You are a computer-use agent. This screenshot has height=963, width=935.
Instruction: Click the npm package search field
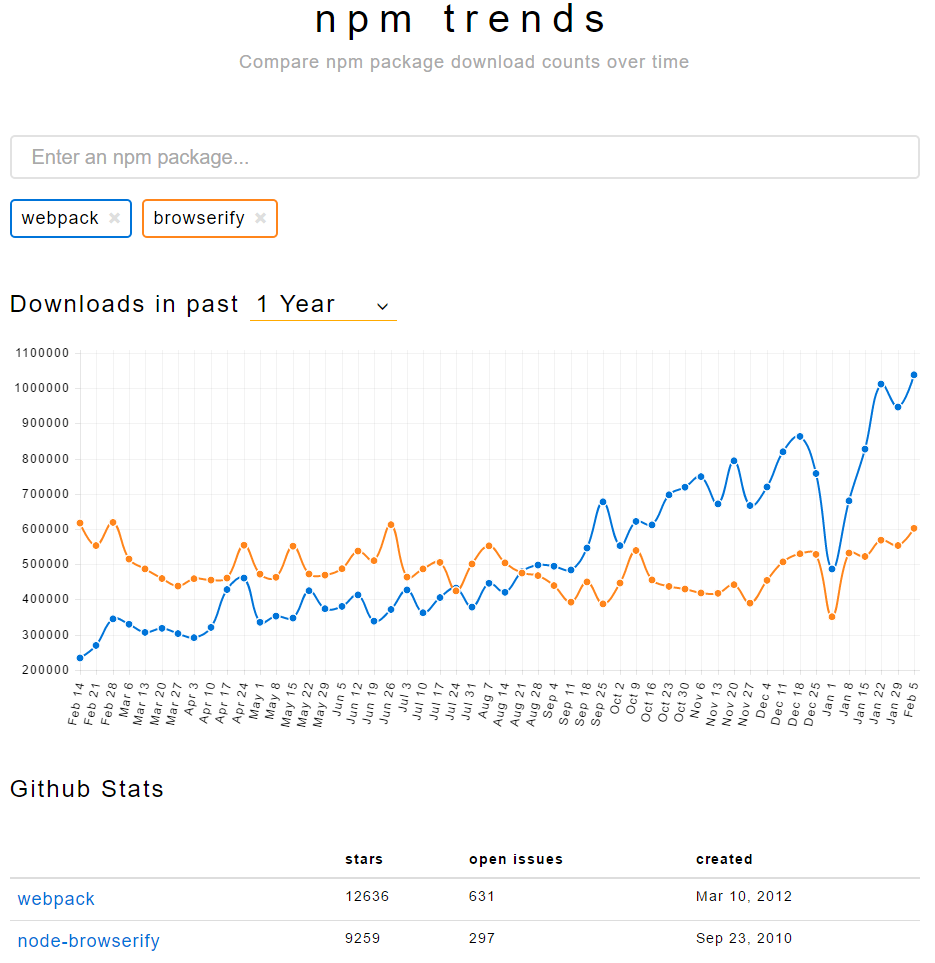point(464,157)
